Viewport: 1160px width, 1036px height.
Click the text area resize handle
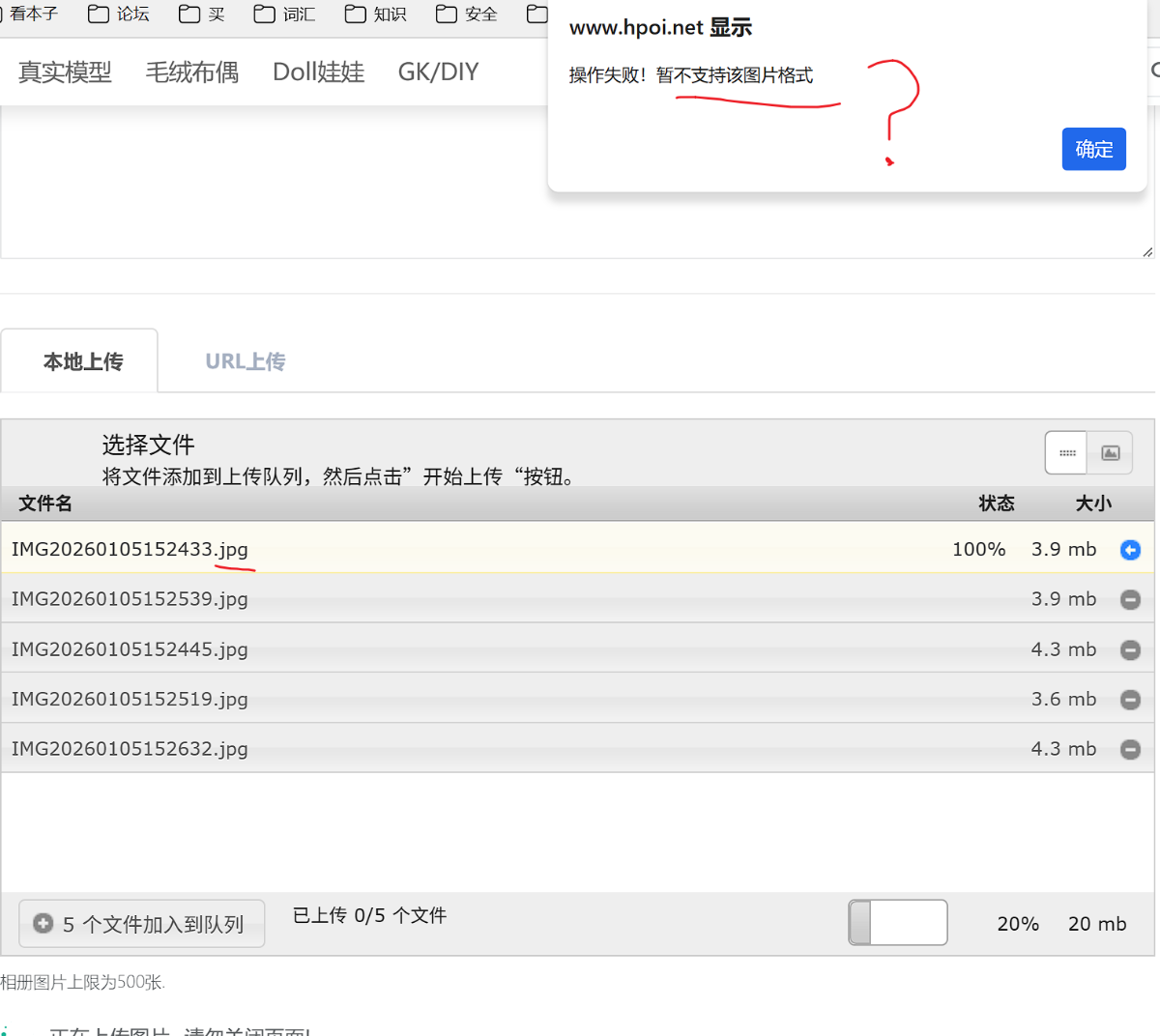tap(1147, 251)
